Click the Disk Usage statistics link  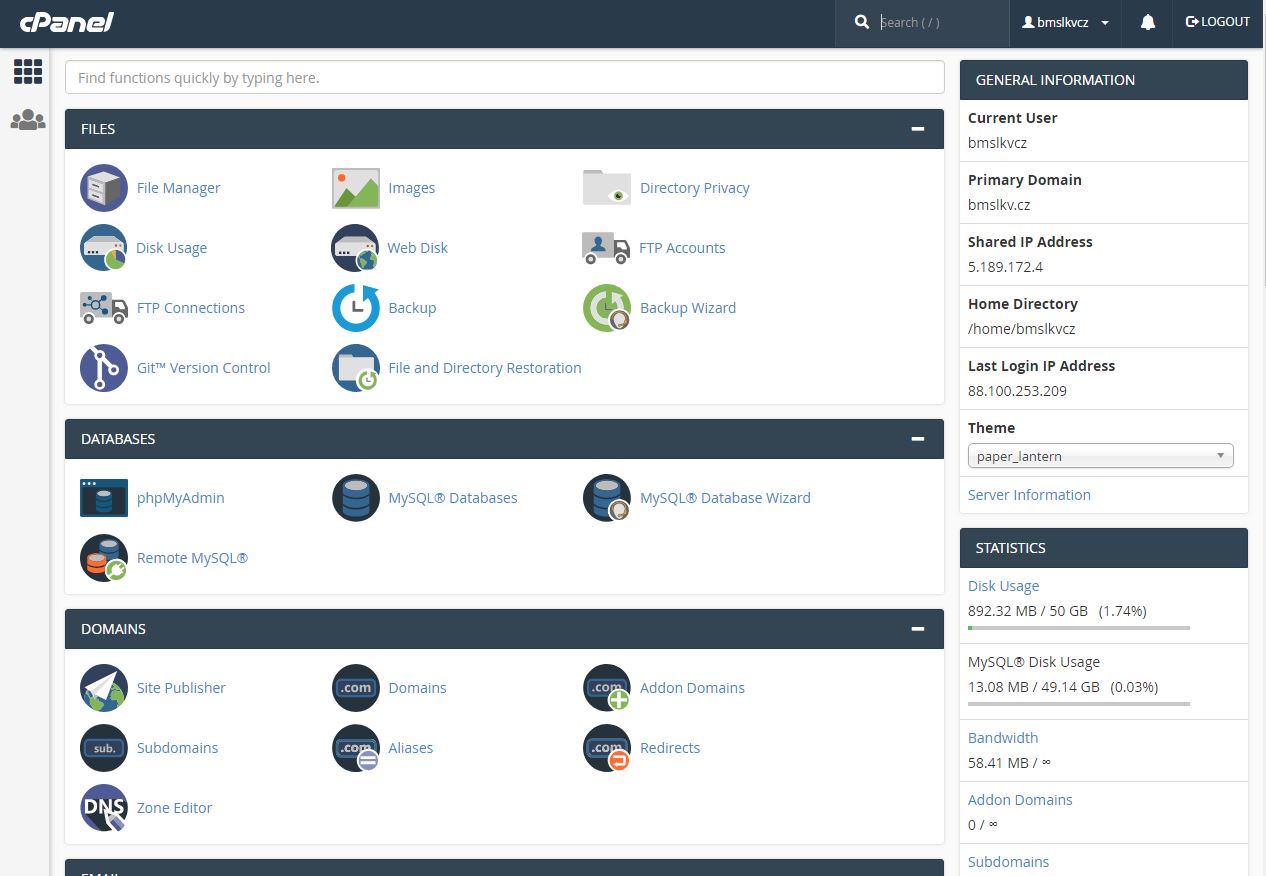point(1003,586)
